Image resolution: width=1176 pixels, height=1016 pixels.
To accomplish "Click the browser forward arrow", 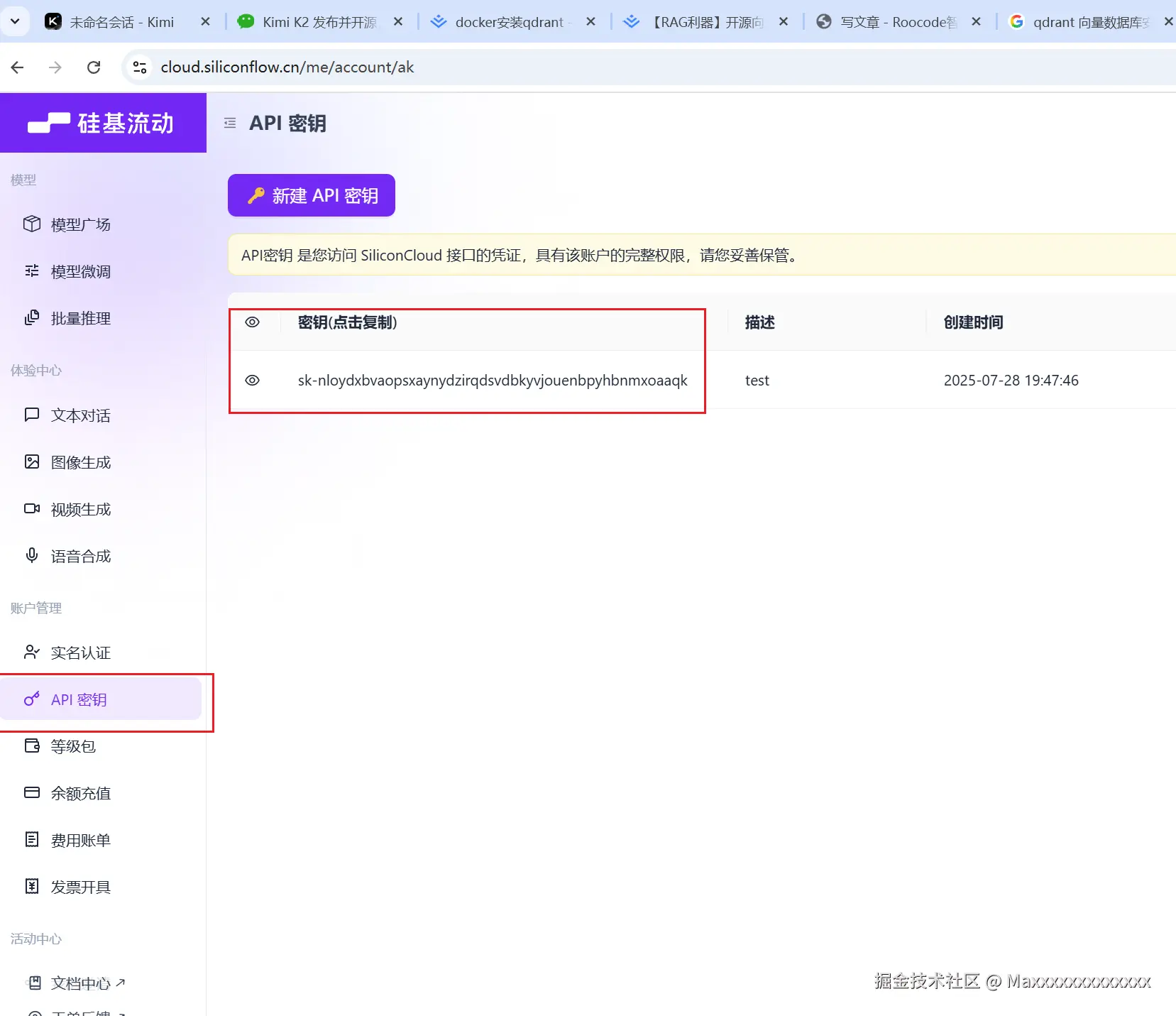I will tap(55, 67).
